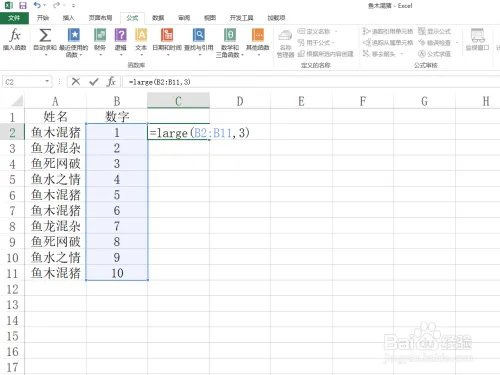The width and height of the screenshot is (500, 375).
Task: Switch to the Insert (插入) tab
Action: coord(68,18)
